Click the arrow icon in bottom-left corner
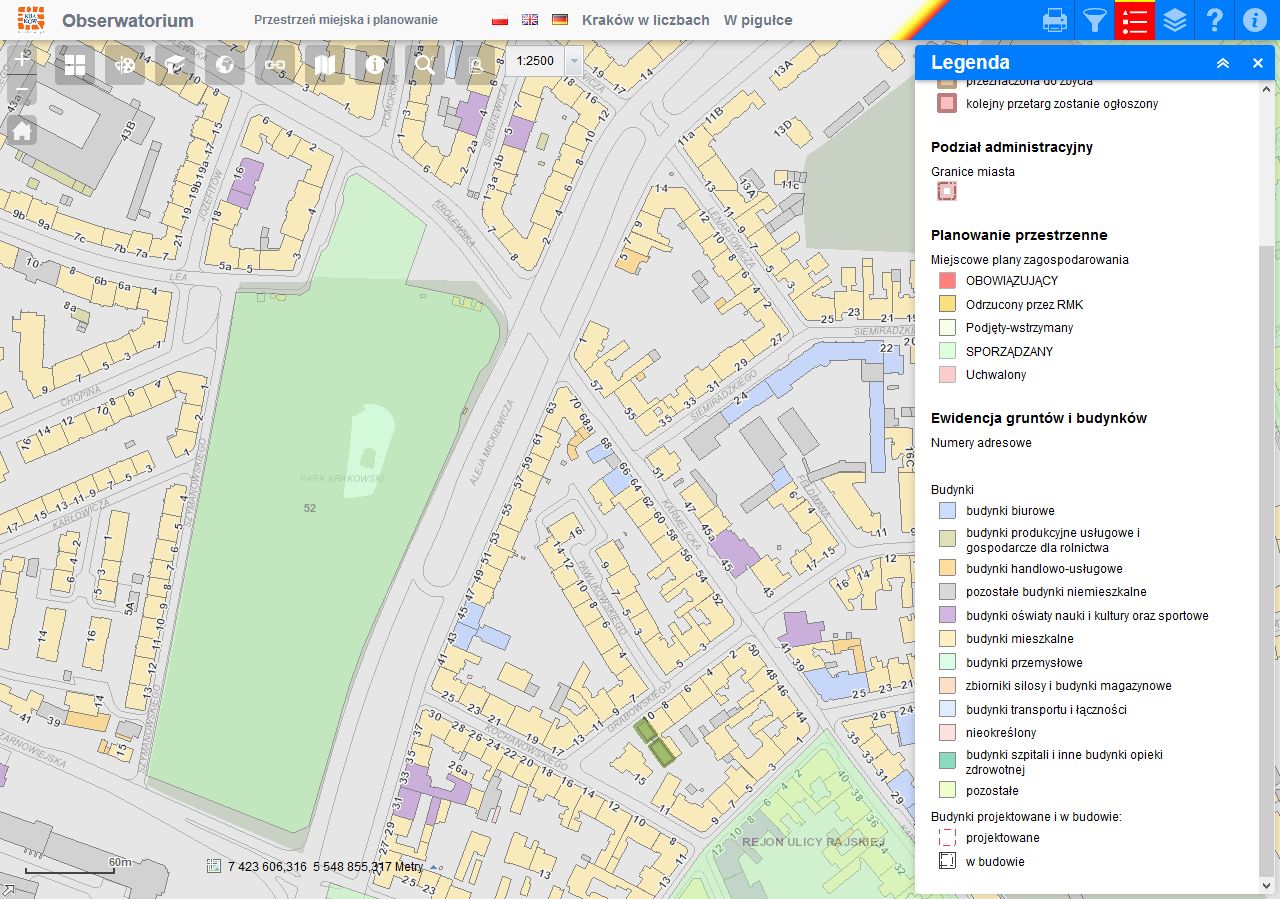Viewport: 1280px width, 899px height. coord(8,889)
